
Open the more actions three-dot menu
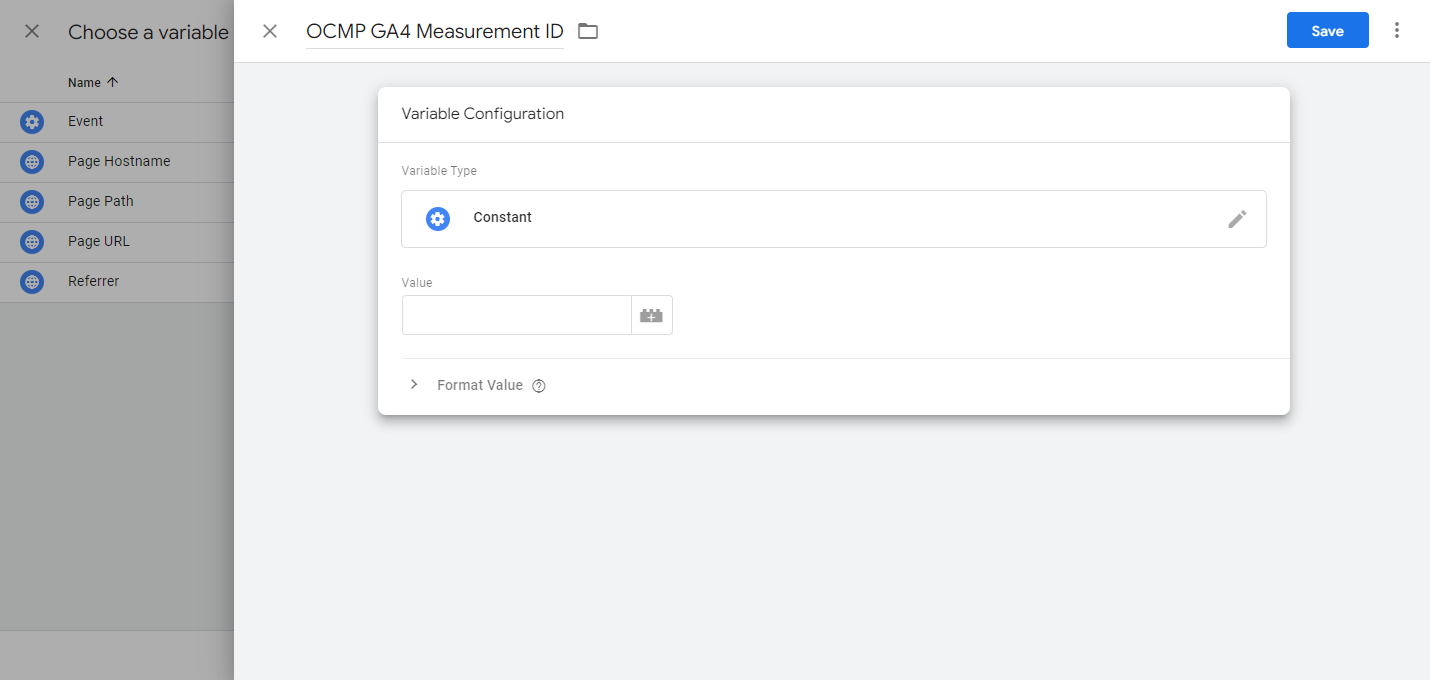[1397, 31]
